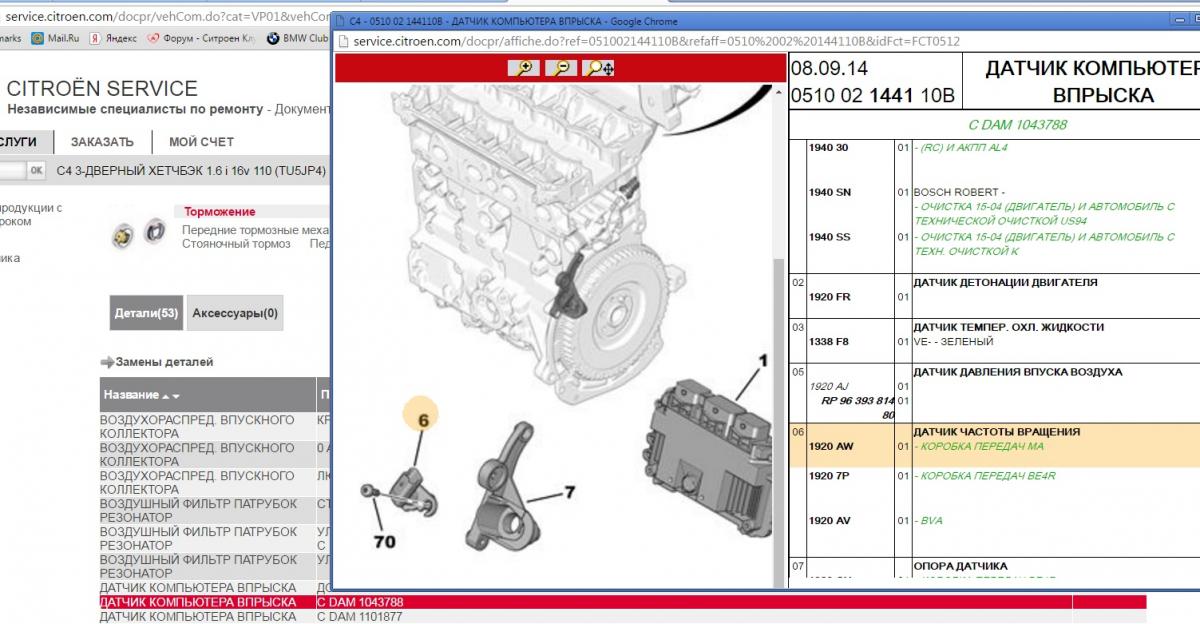1200x624 pixels.
Task: Click the magnifier with move arrows icon
Action: click(600, 68)
